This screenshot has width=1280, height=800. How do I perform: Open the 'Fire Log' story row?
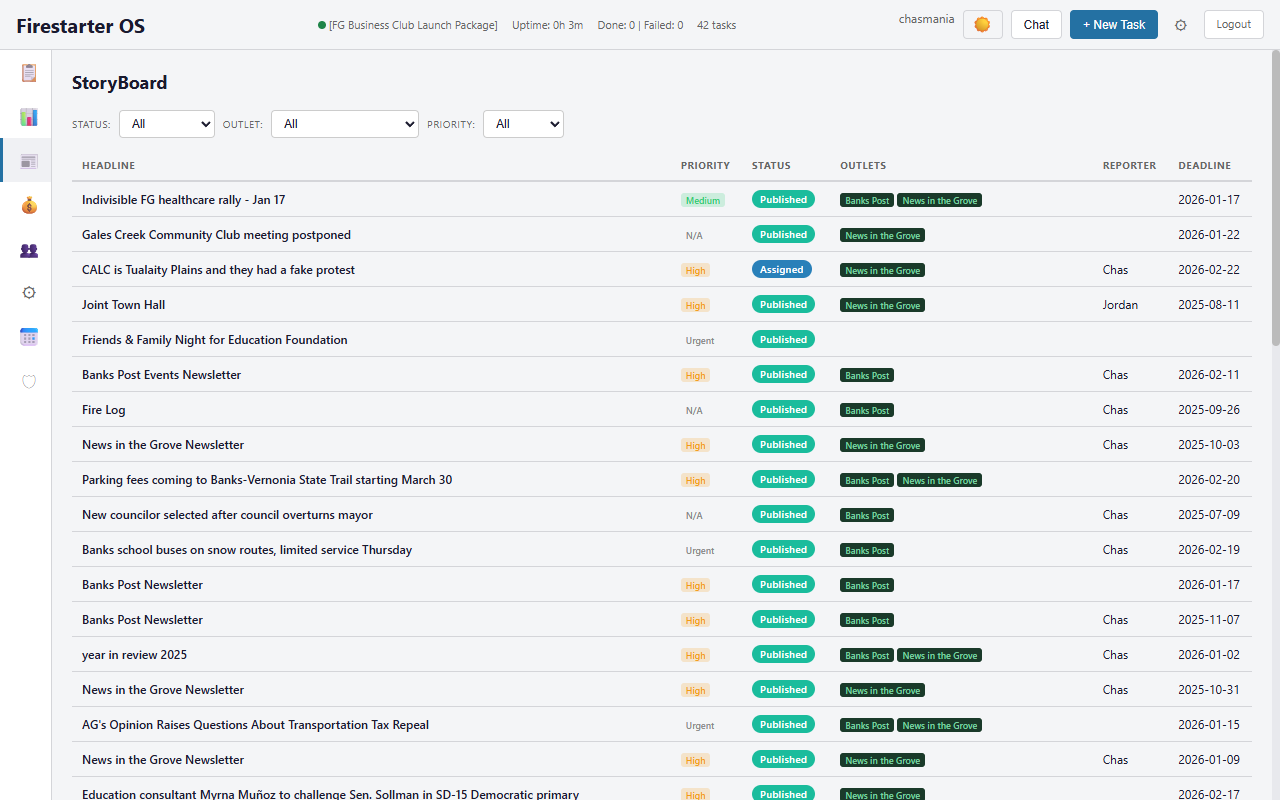point(104,410)
